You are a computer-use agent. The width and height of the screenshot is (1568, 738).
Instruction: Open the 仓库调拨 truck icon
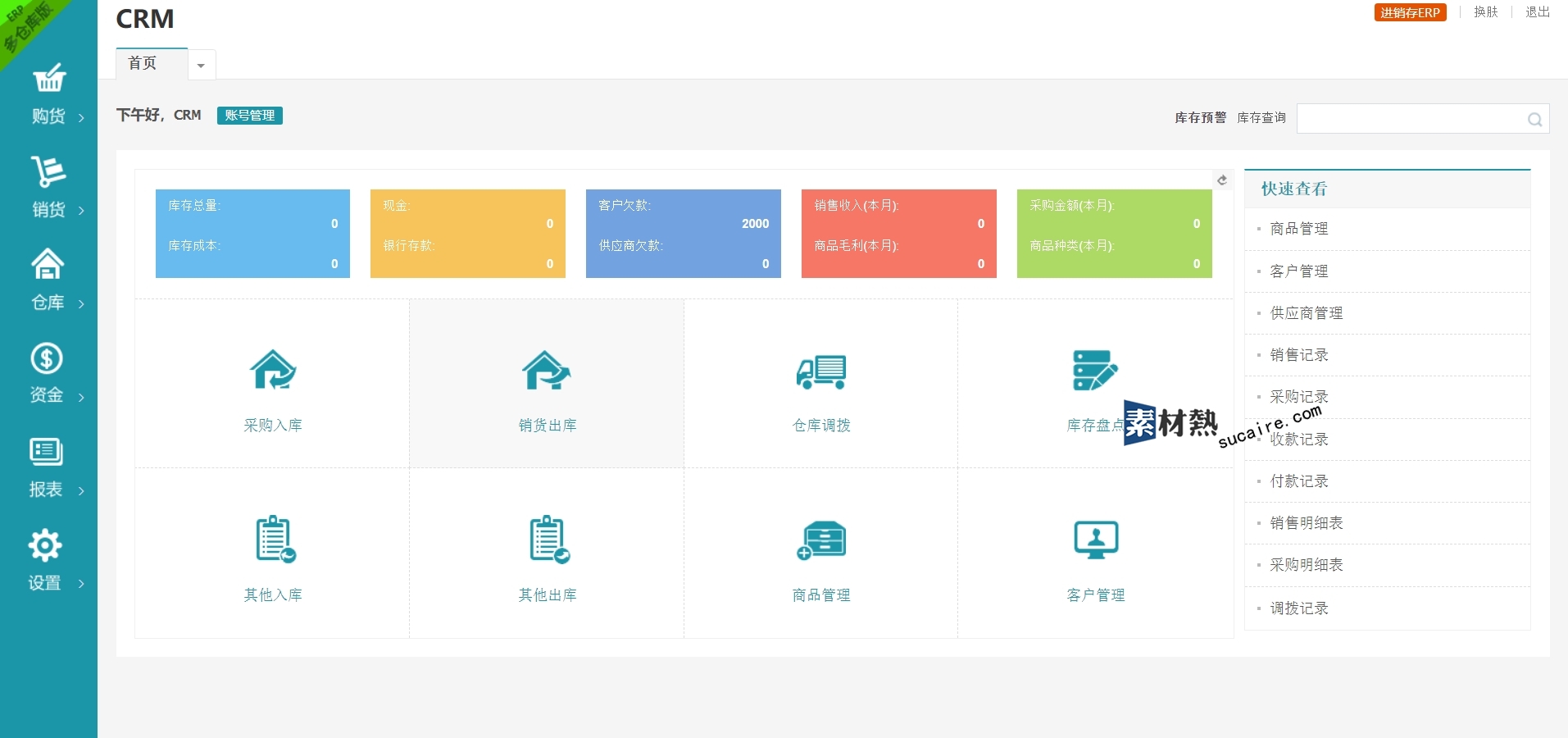(x=821, y=371)
